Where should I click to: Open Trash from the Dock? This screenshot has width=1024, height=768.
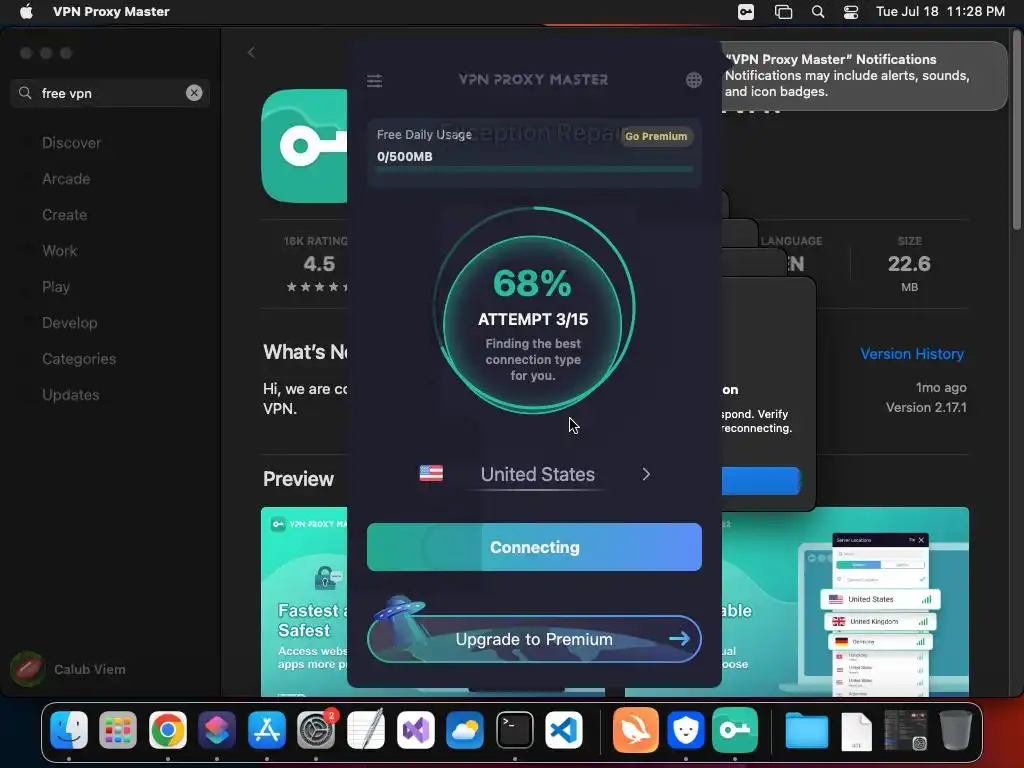click(x=955, y=729)
